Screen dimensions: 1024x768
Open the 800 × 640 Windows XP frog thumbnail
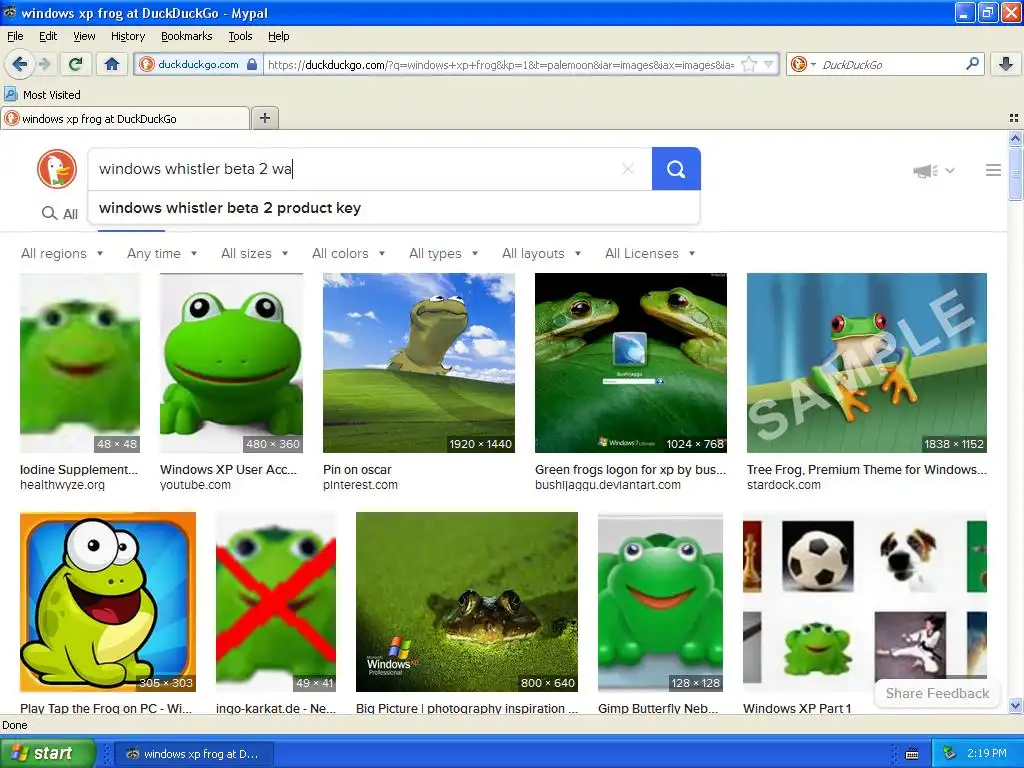pos(467,601)
